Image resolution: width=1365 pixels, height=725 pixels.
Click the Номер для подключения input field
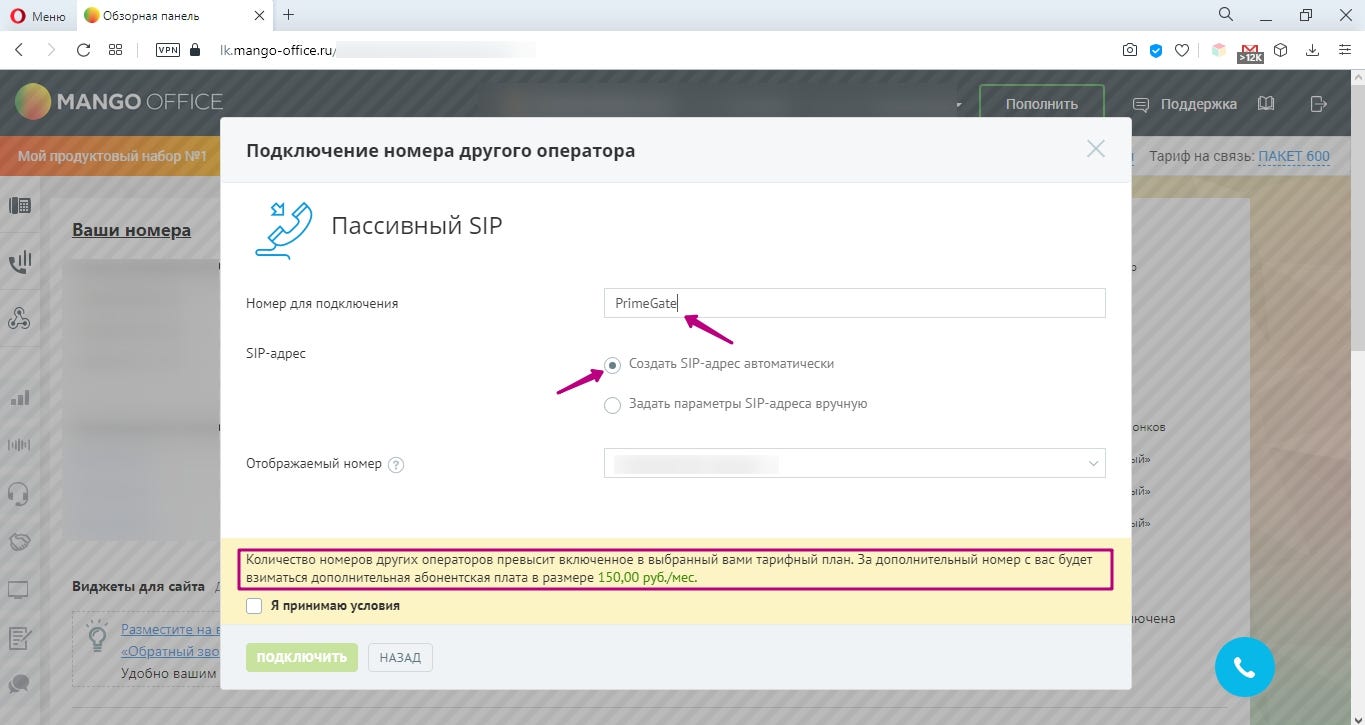click(854, 303)
